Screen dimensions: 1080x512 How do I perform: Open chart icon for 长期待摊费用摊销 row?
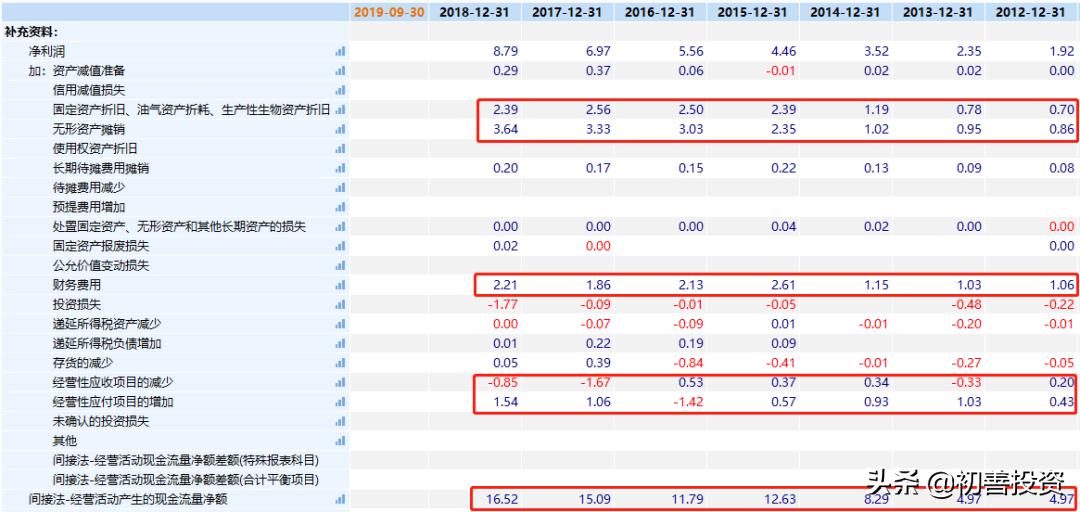[x=340, y=167]
